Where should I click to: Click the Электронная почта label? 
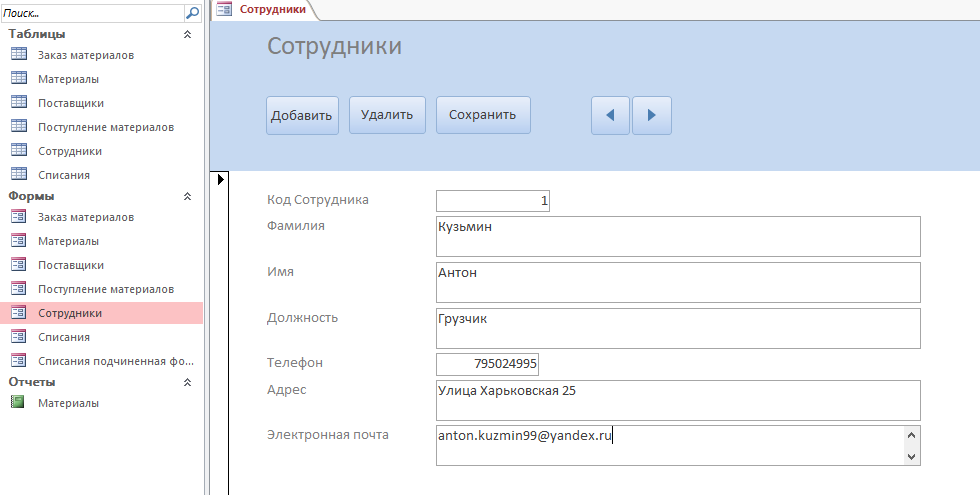pyautogui.click(x=328, y=434)
